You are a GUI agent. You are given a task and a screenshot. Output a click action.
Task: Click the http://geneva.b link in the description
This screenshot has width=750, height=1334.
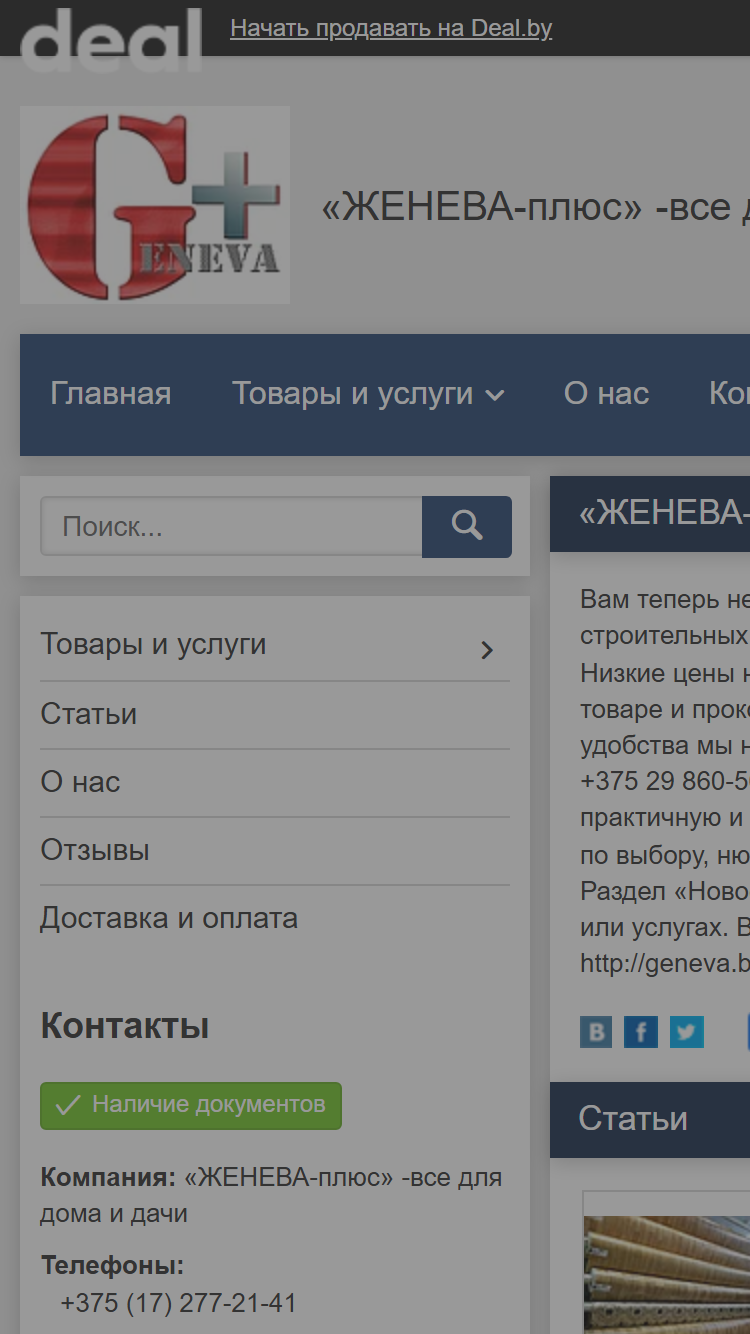click(665, 964)
